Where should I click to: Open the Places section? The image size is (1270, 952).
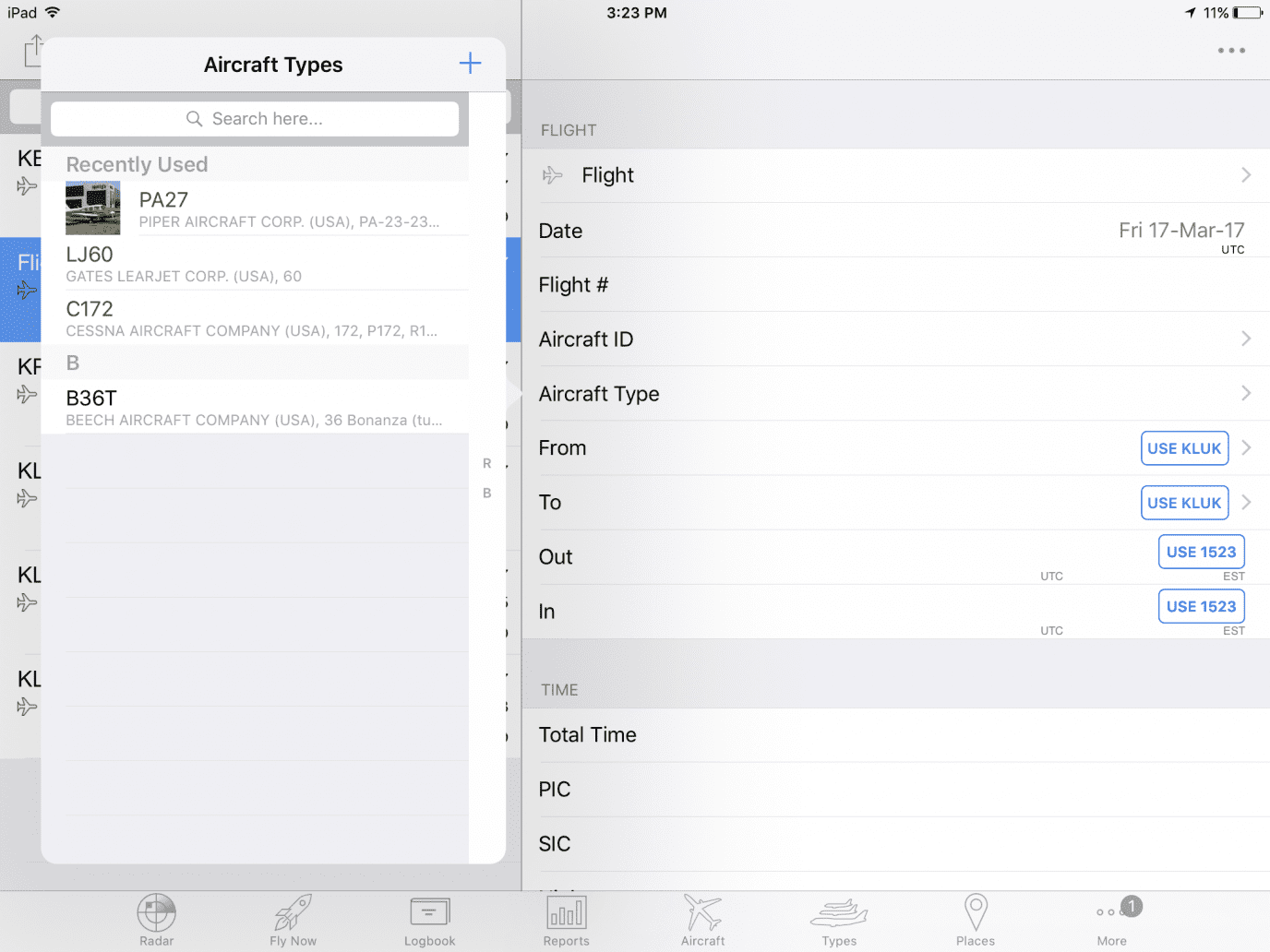pos(975,918)
